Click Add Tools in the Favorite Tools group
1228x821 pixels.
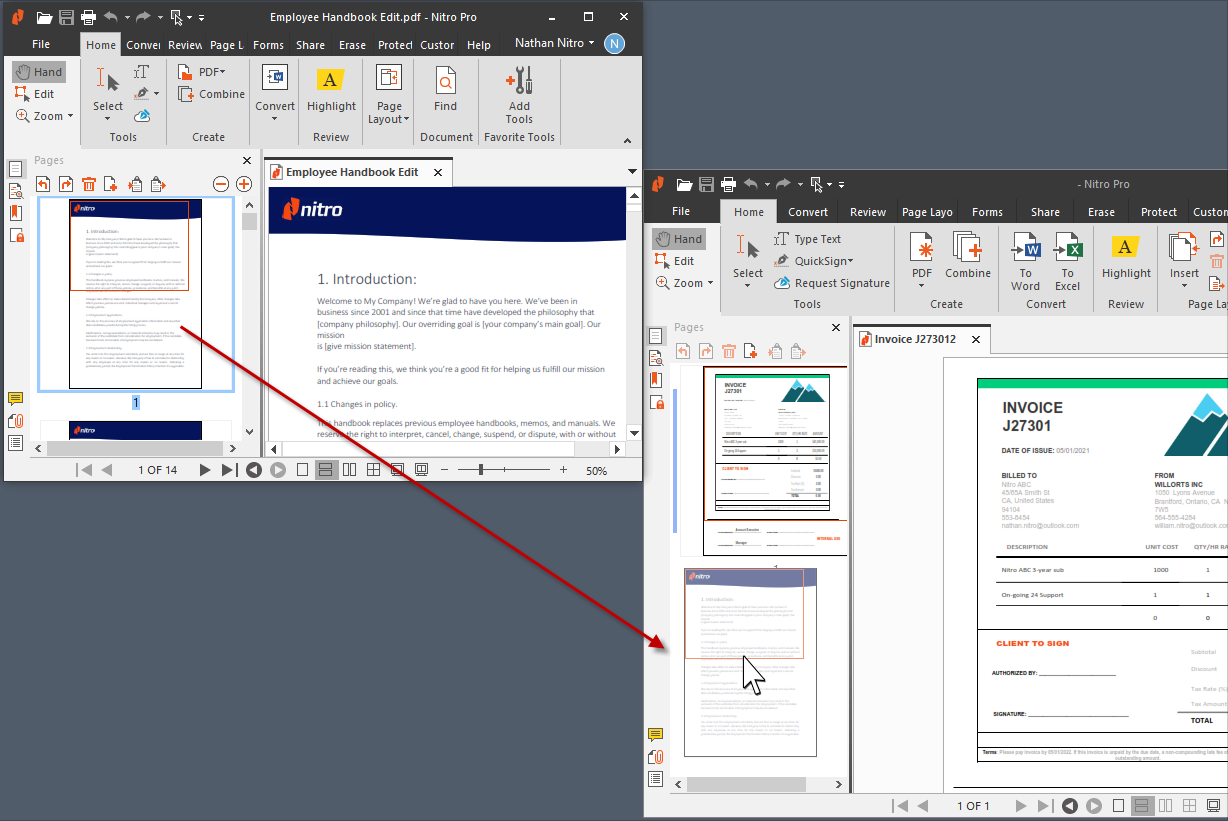[519, 93]
